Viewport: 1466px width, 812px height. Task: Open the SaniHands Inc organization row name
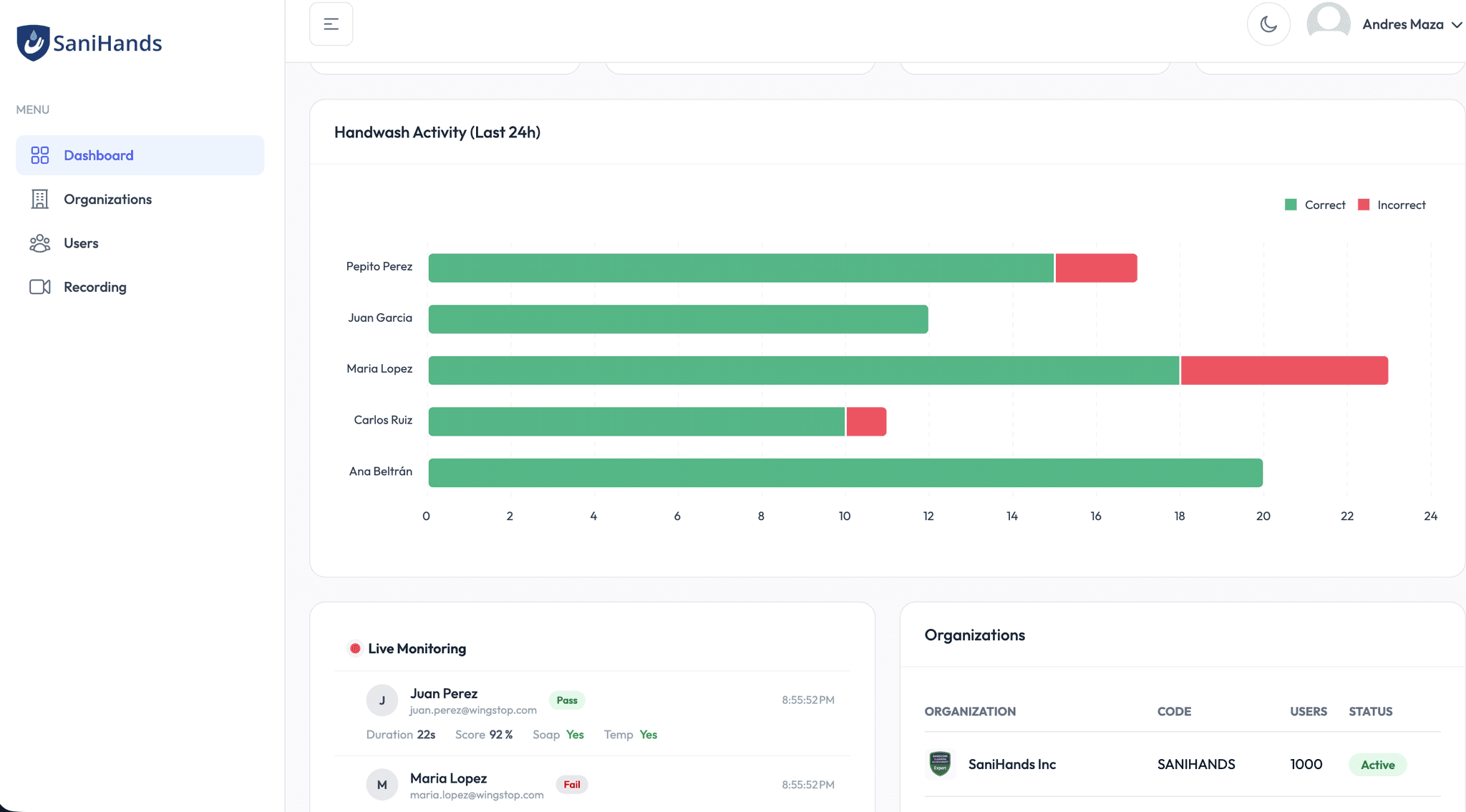point(1012,764)
